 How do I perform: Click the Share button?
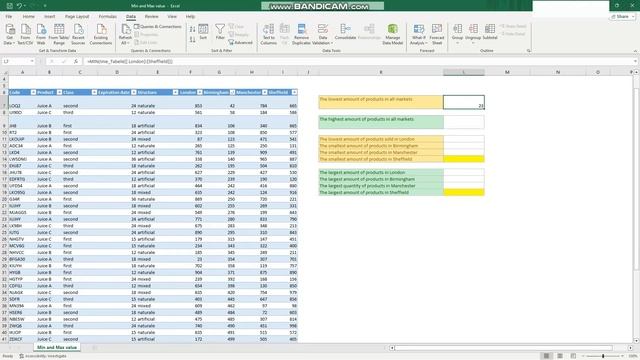pos(622,17)
